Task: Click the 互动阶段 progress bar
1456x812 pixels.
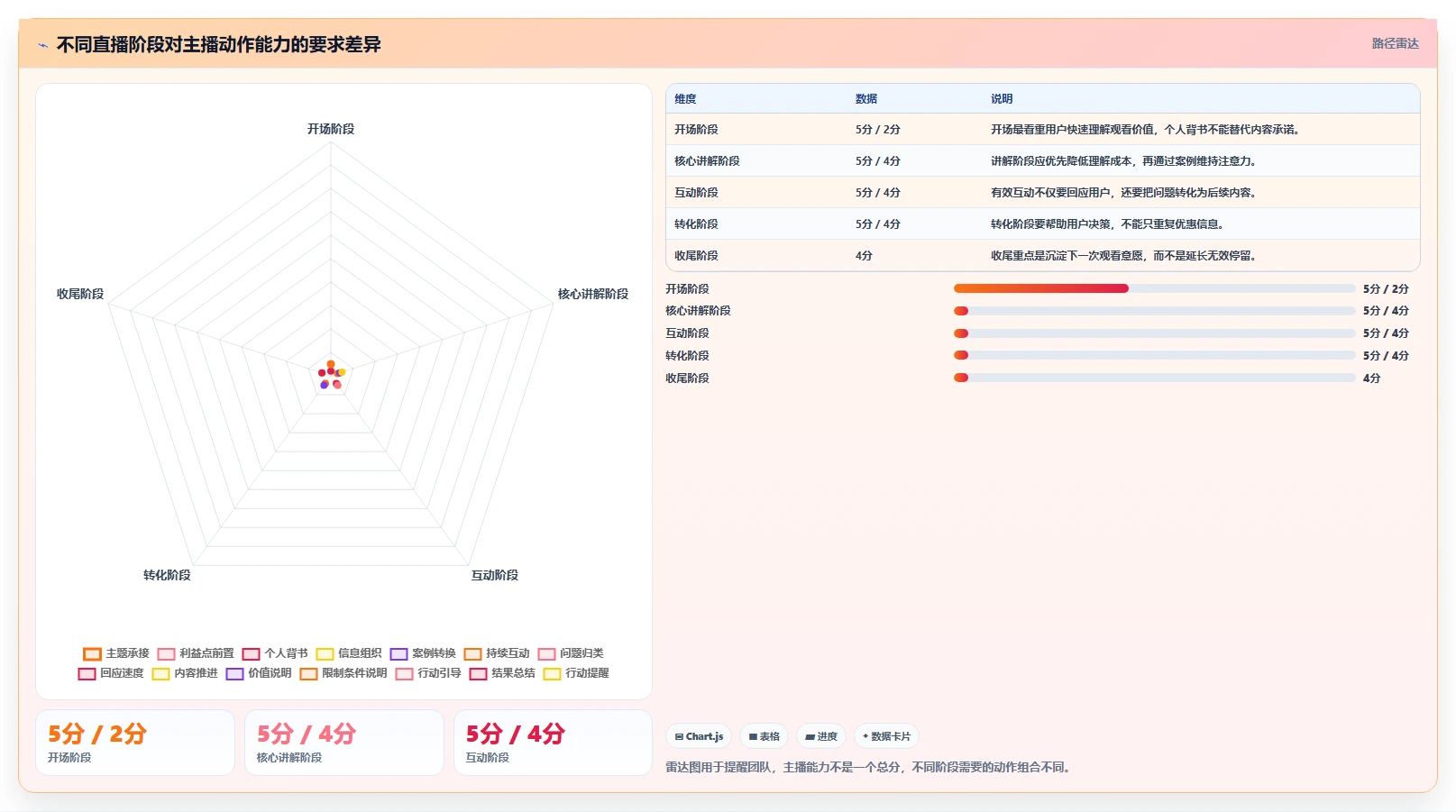Action: tap(1154, 333)
